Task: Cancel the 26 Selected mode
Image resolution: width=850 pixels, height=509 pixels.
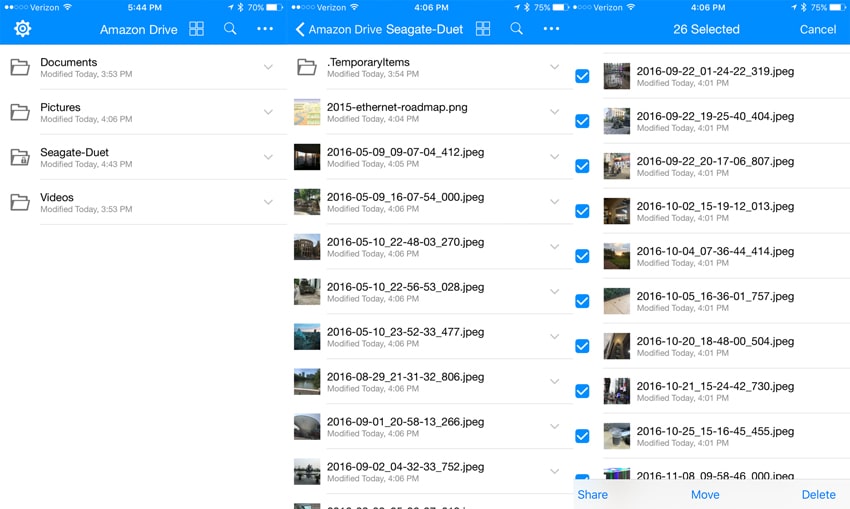Action: coord(817,29)
